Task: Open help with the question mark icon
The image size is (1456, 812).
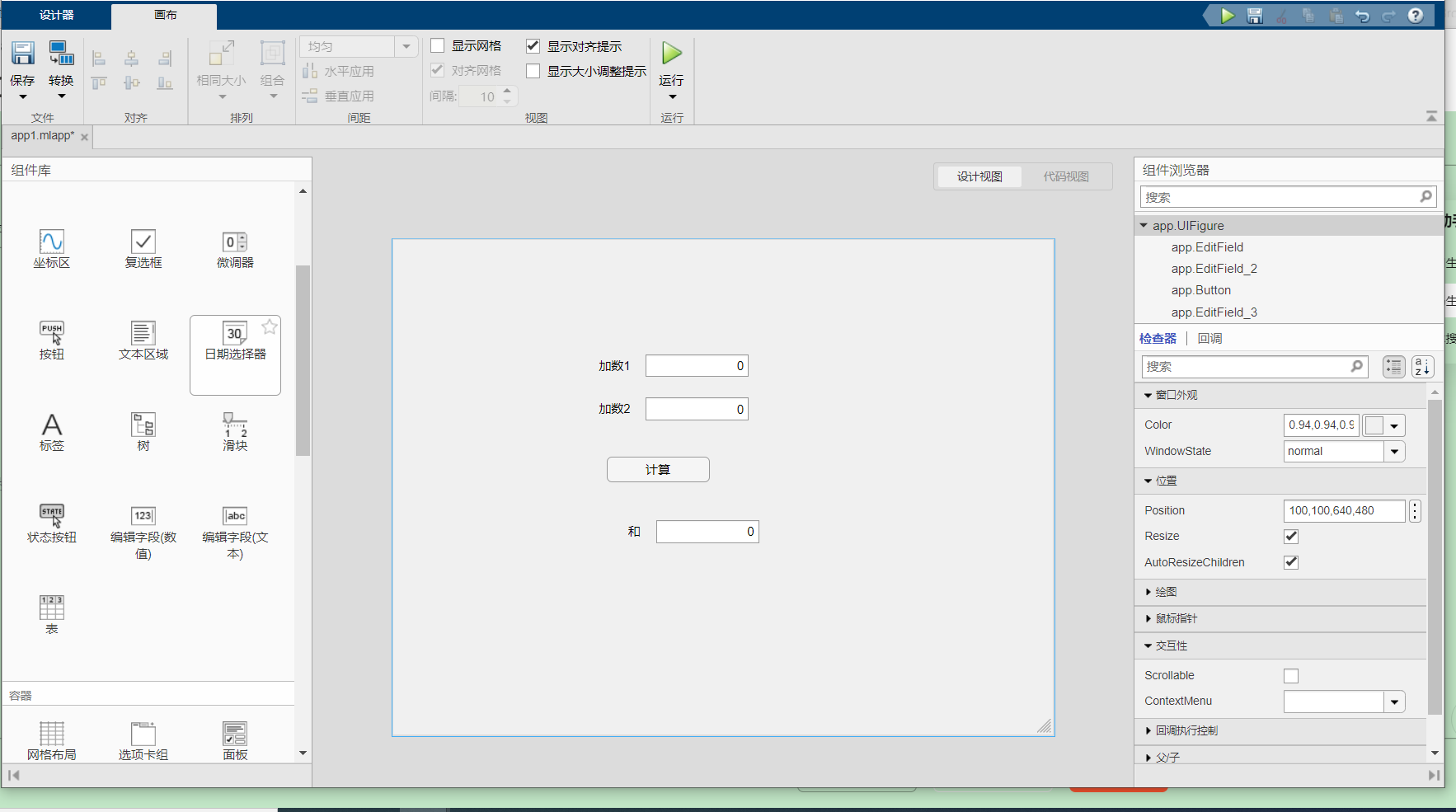Action: point(1416,16)
